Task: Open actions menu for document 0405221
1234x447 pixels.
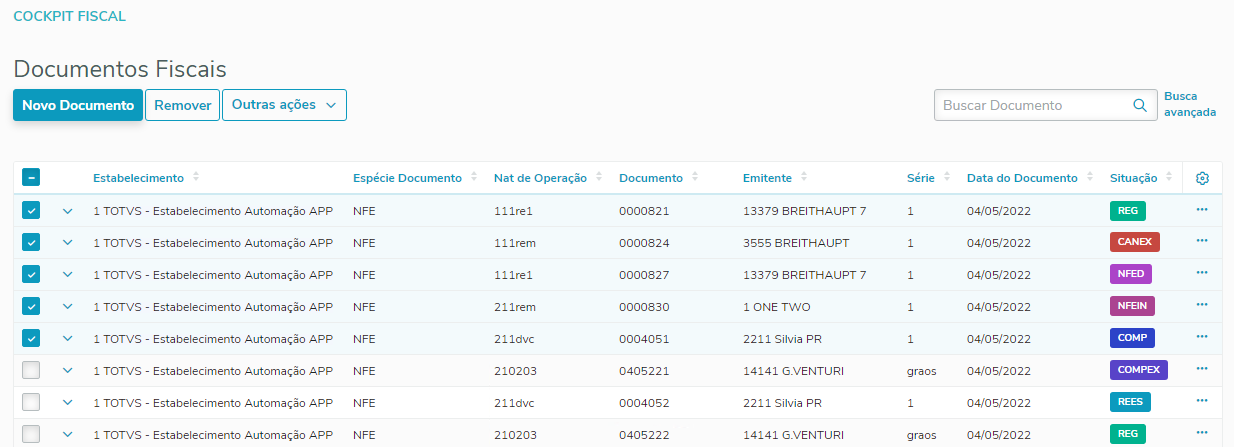Action: (x=1202, y=370)
